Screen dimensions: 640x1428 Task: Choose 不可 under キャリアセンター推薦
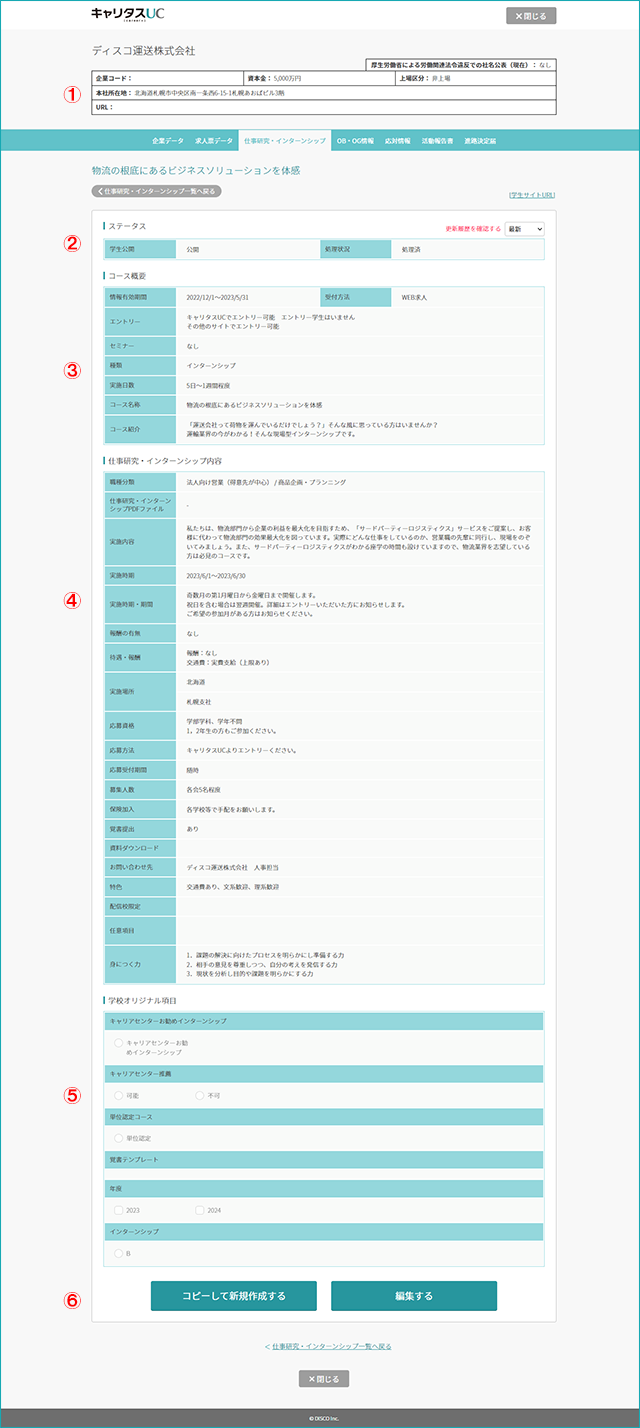click(200, 1095)
